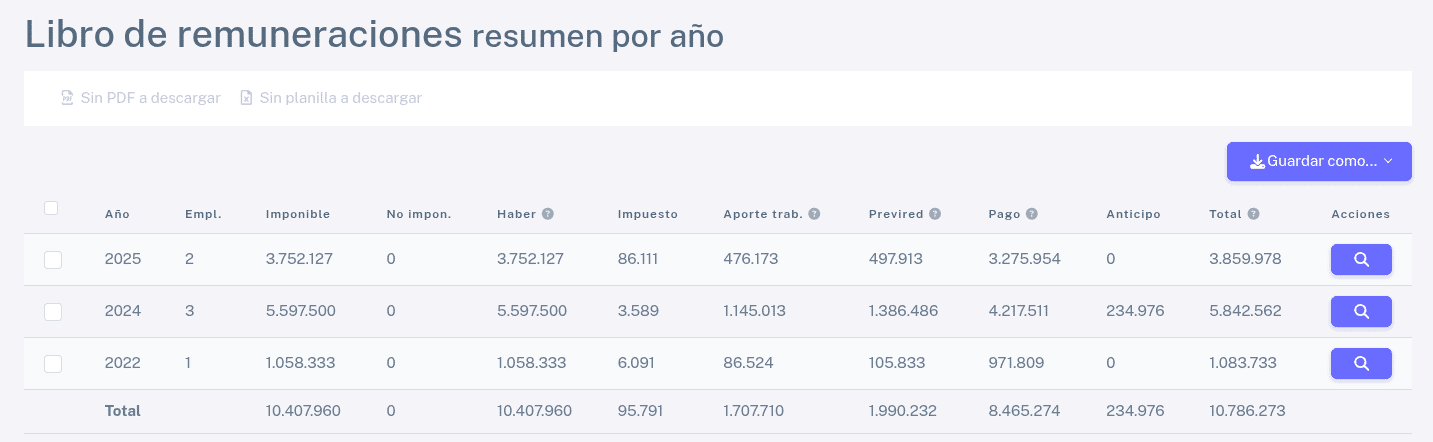Click the Aporte trab. help icon

pyautogui.click(x=814, y=214)
